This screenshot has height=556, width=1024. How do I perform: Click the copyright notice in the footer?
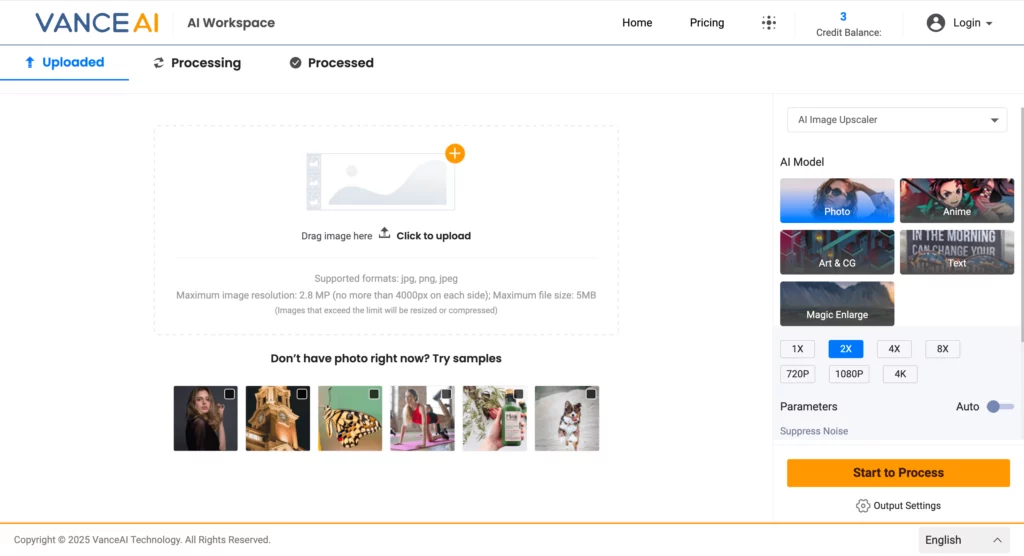(142, 540)
